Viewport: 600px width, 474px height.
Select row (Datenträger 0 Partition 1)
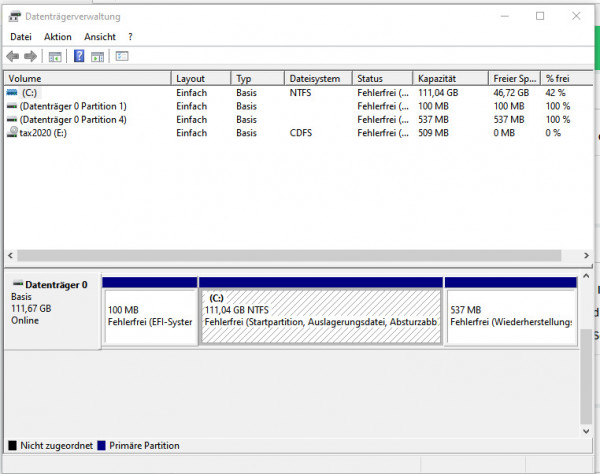point(298,106)
